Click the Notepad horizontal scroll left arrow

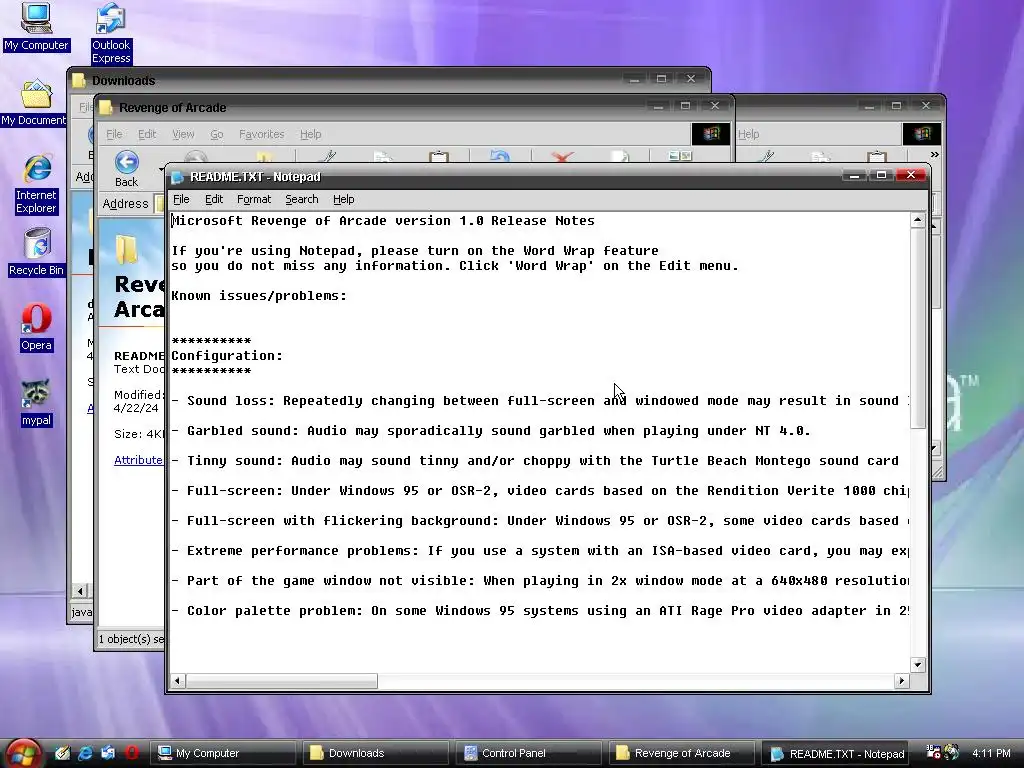click(x=177, y=680)
